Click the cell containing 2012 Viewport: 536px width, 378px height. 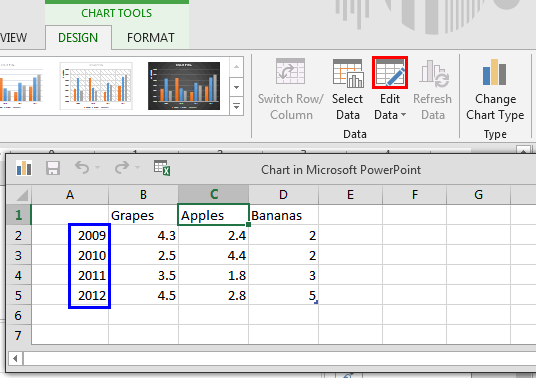(x=70, y=295)
